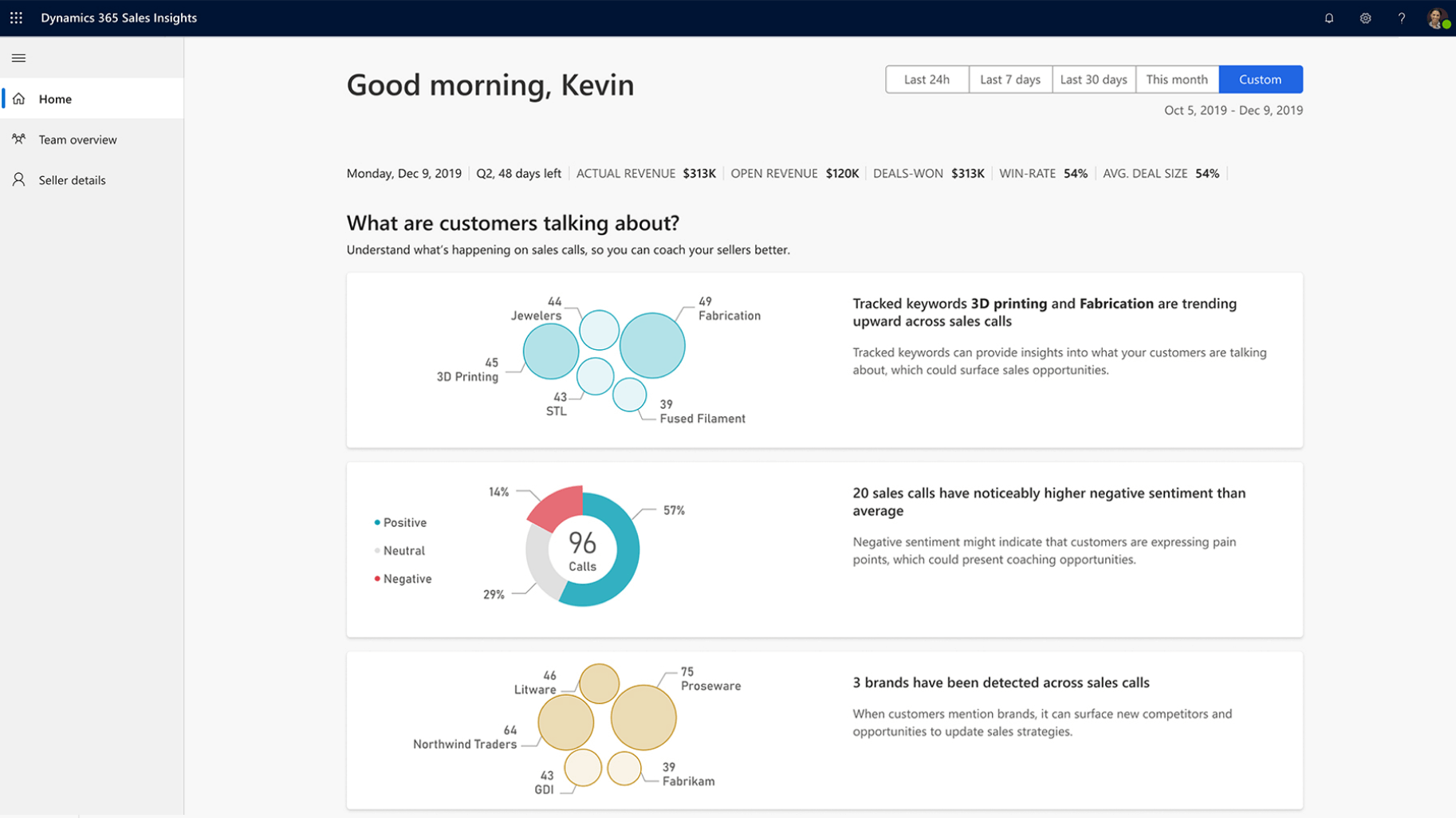Click the Home icon in the sidebar

18,98
